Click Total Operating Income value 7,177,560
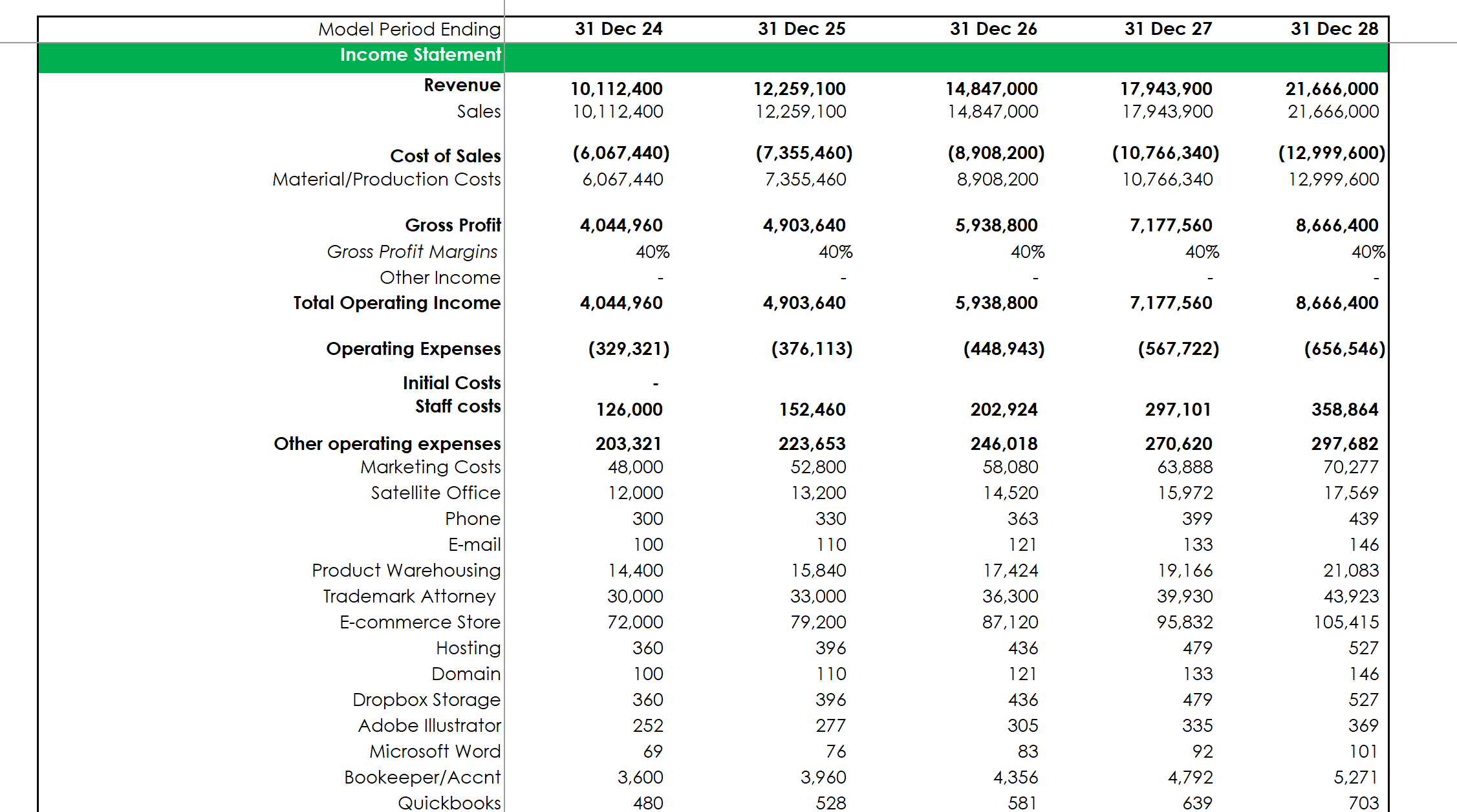 (1171, 303)
